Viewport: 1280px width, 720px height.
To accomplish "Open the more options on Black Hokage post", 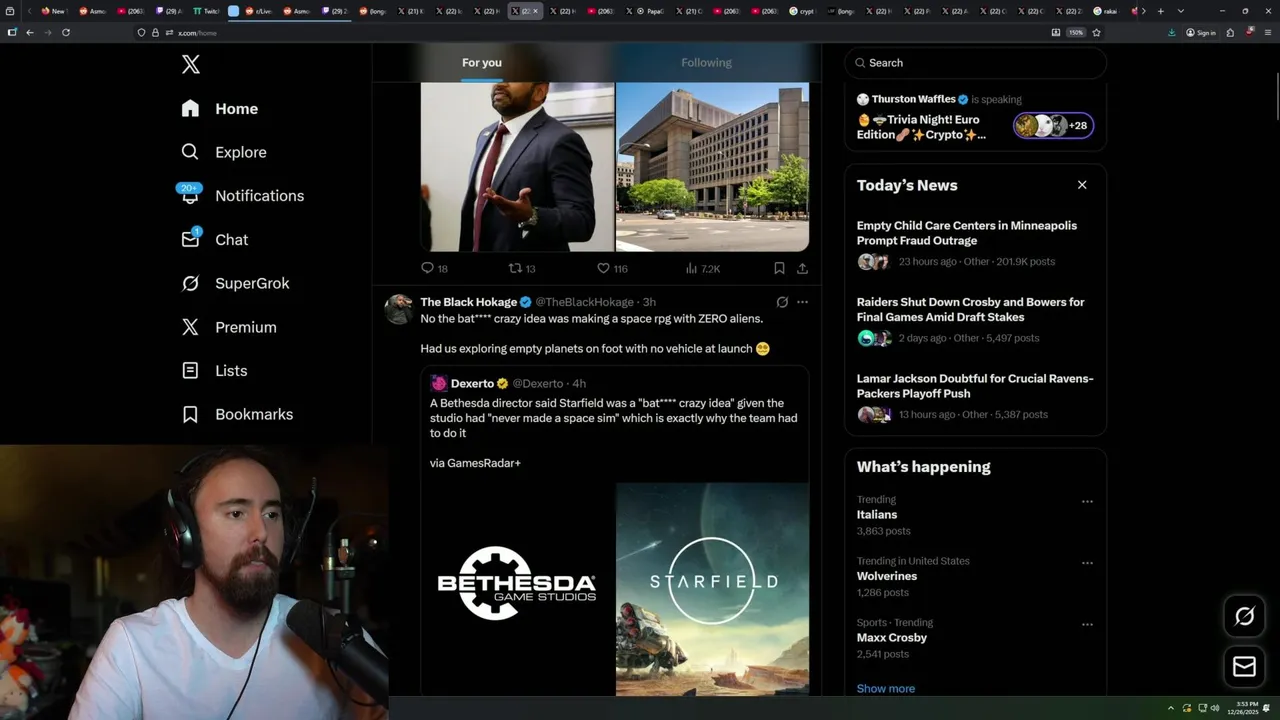I will click(x=802, y=302).
